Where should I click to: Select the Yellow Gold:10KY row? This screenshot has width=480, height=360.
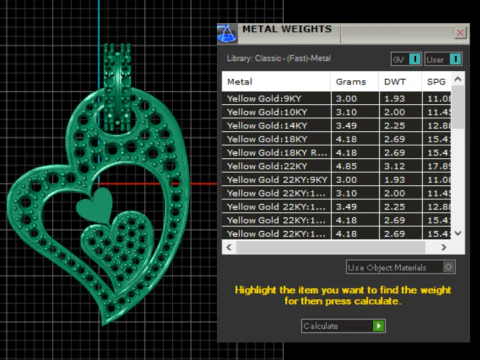point(336,112)
